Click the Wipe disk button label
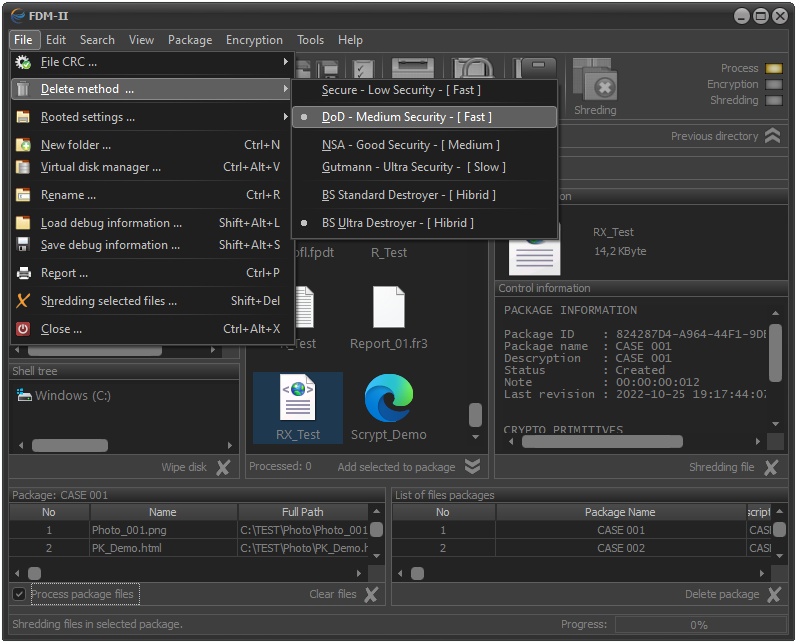 [x=184, y=467]
